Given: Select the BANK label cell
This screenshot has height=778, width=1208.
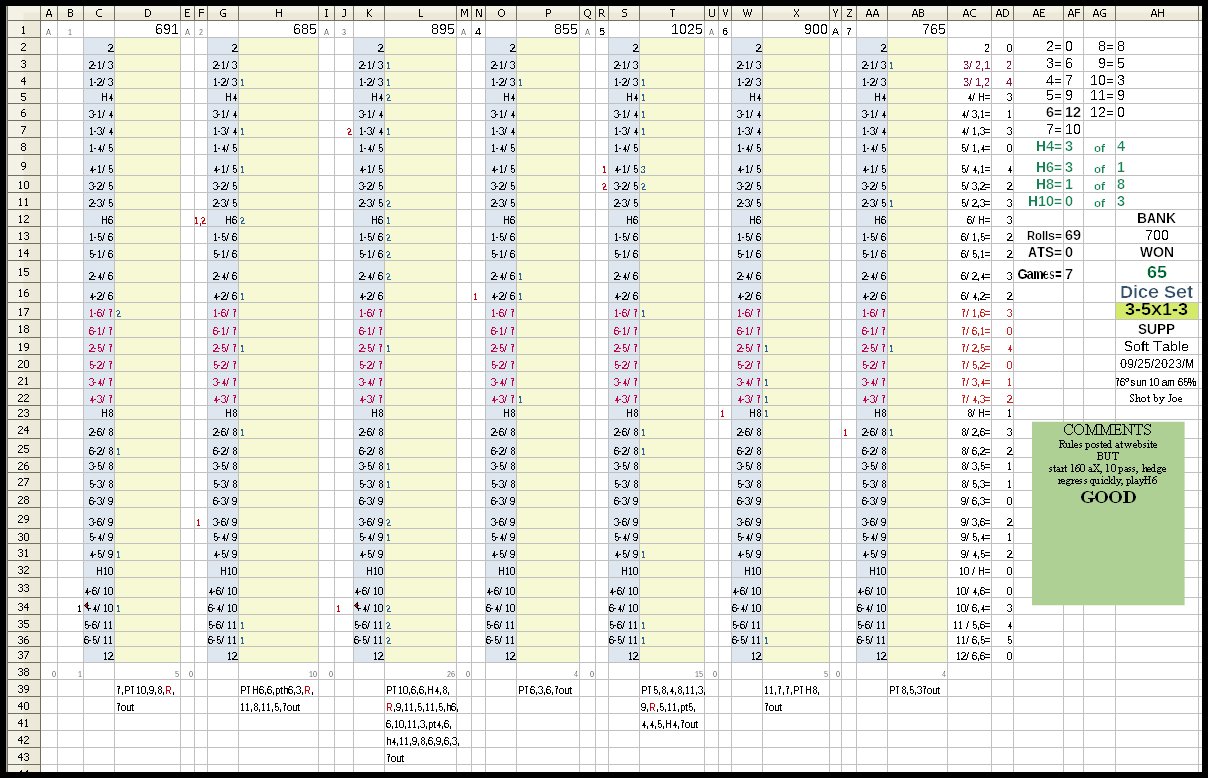Looking at the screenshot, I should point(1157,218).
